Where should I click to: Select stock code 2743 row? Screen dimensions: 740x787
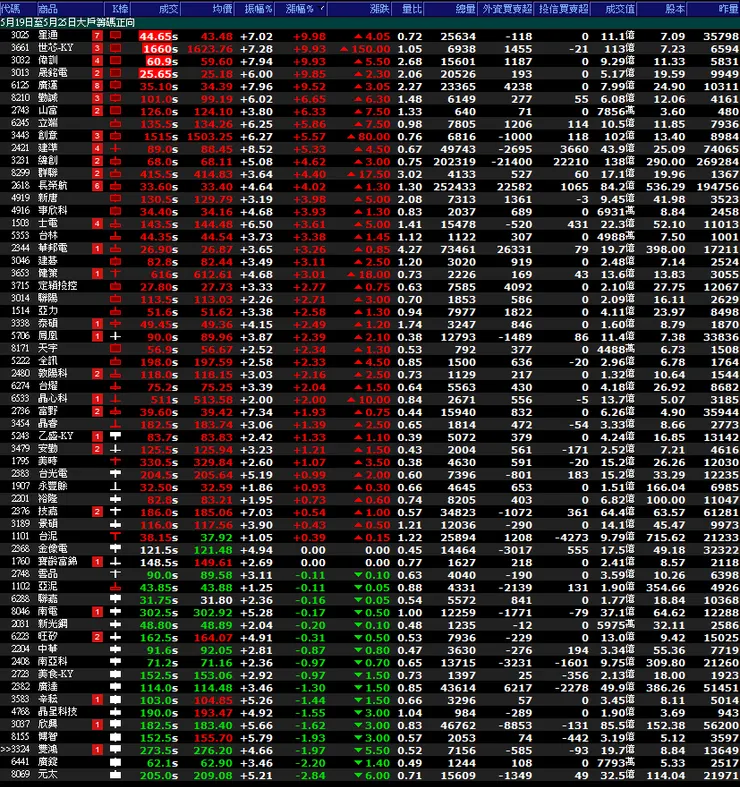tap(370, 111)
